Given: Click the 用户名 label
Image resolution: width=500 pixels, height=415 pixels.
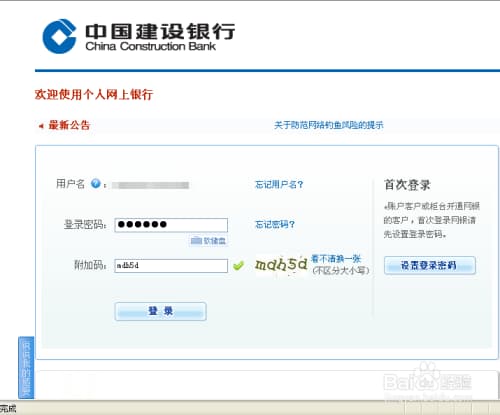Looking at the screenshot, I should click(x=70, y=184).
